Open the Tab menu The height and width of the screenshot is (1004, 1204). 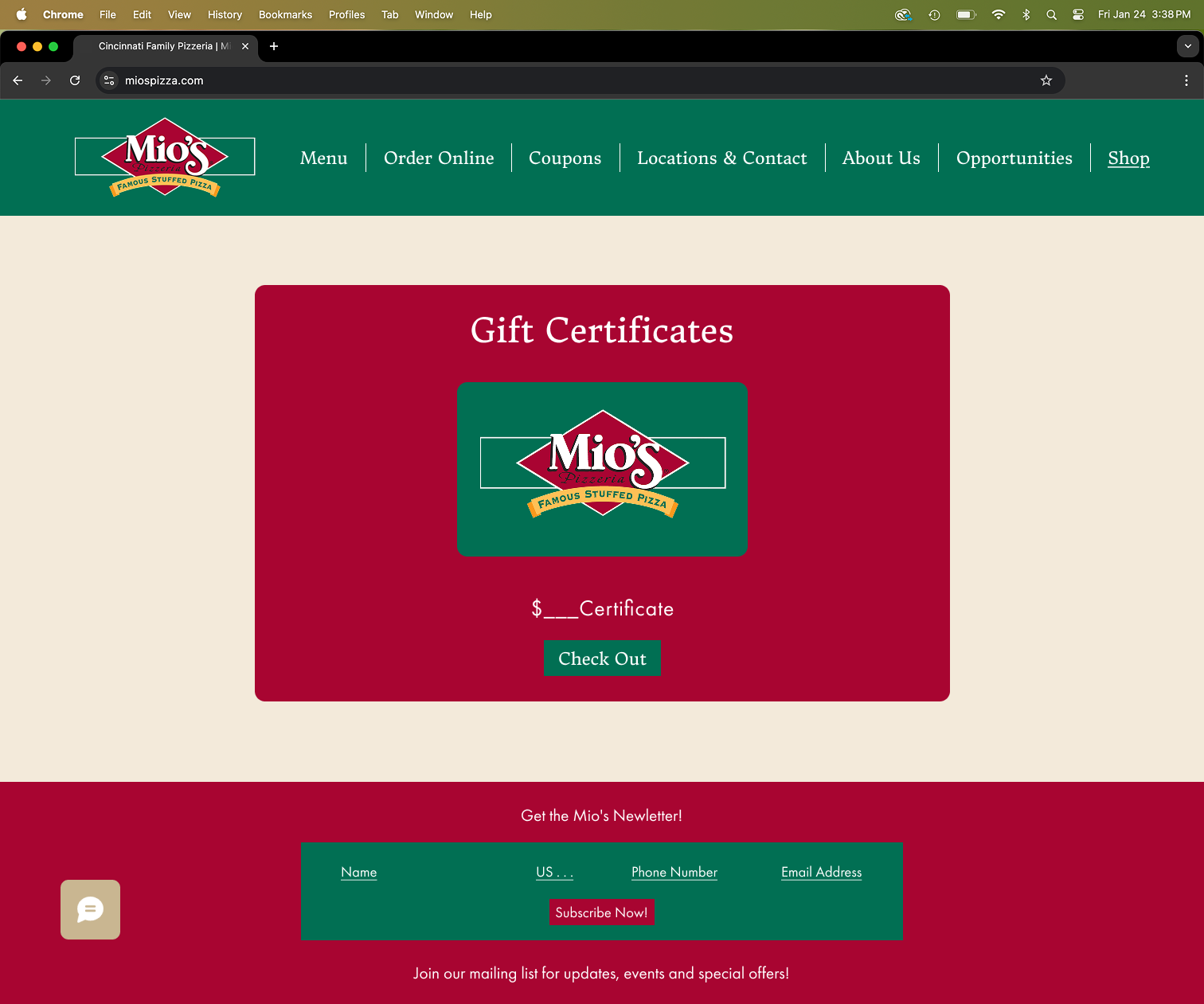click(389, 14)
